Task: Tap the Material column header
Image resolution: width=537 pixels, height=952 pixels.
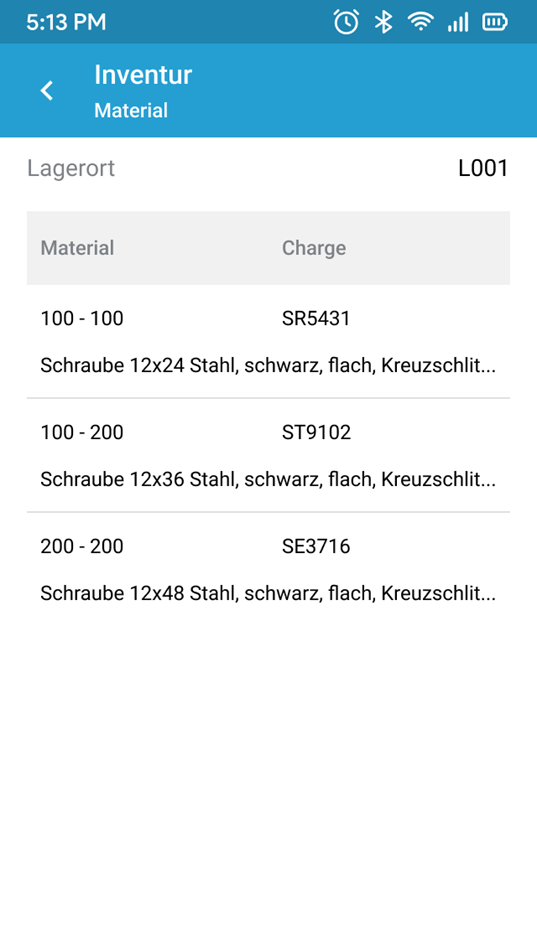Action: (77, 248)
